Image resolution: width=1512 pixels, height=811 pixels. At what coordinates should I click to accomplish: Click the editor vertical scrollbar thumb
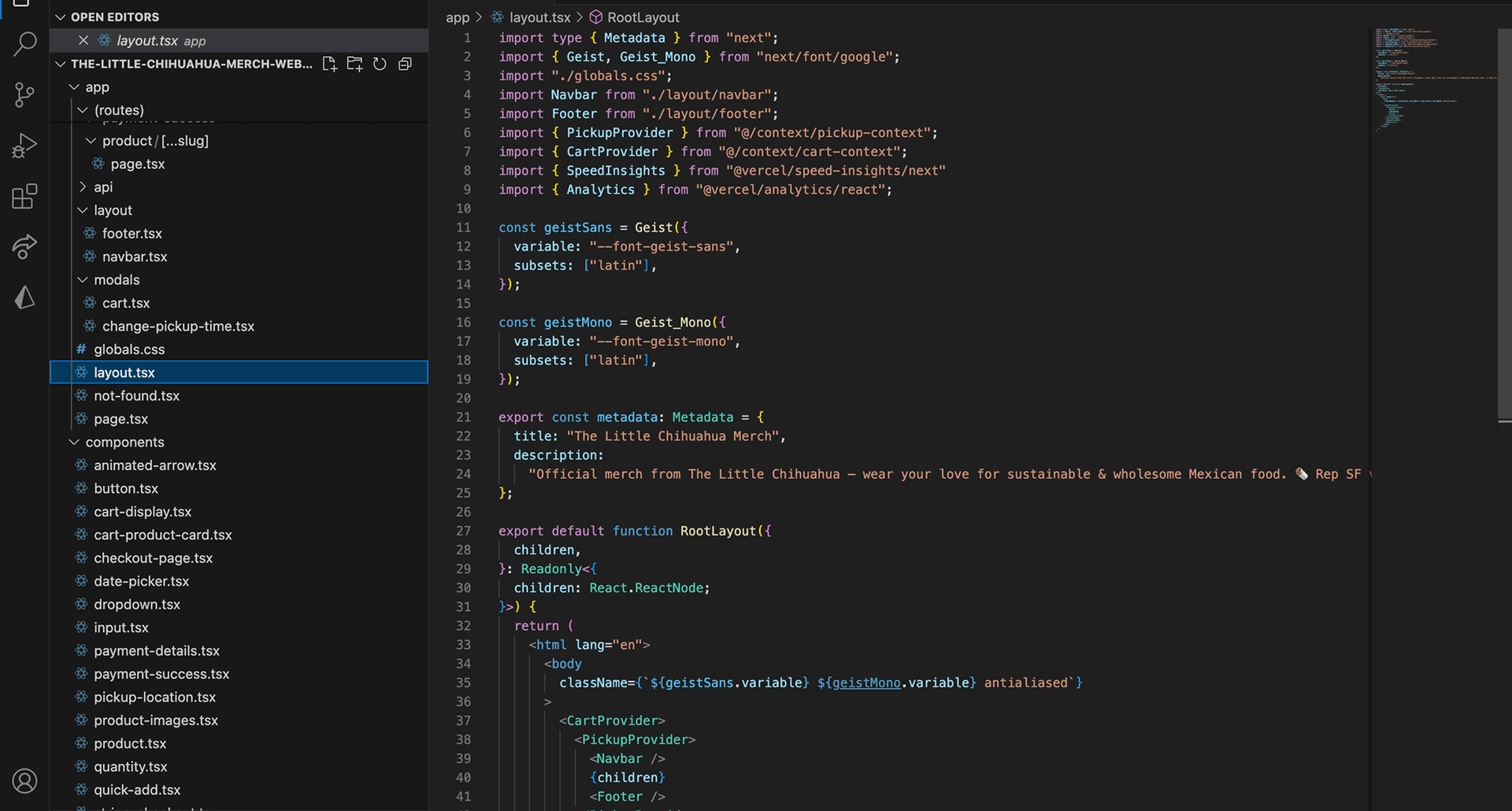pyautogui.click(x=1504, y=225)
